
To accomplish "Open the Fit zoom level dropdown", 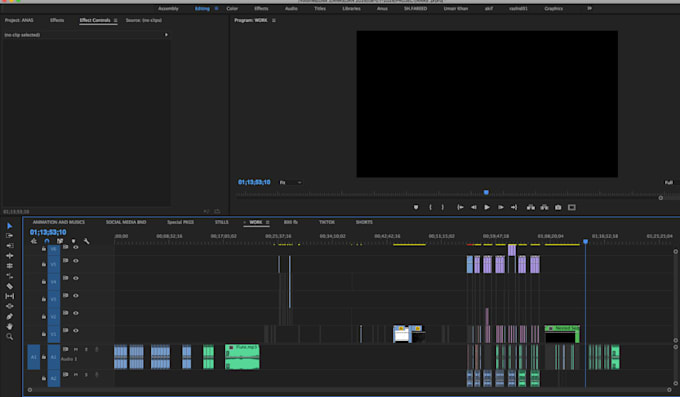I will click(290, 183).
